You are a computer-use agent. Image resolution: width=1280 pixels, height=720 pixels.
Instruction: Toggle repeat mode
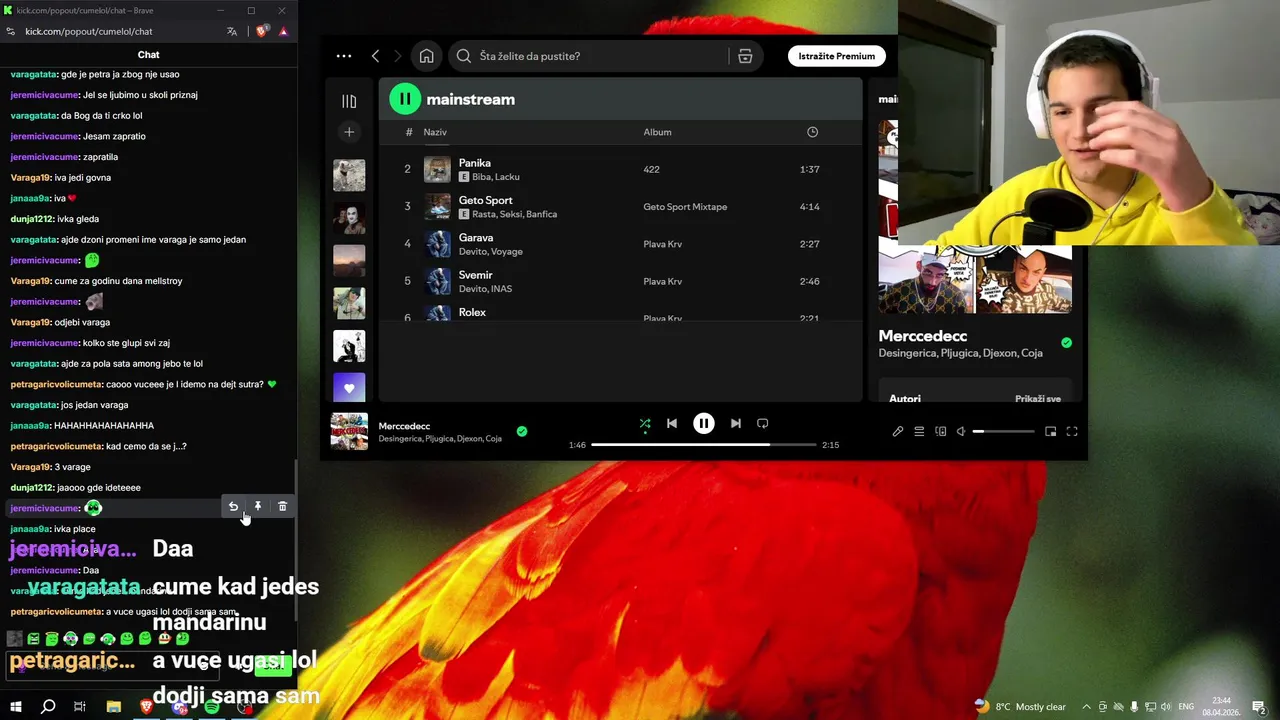tap(762, 423)
